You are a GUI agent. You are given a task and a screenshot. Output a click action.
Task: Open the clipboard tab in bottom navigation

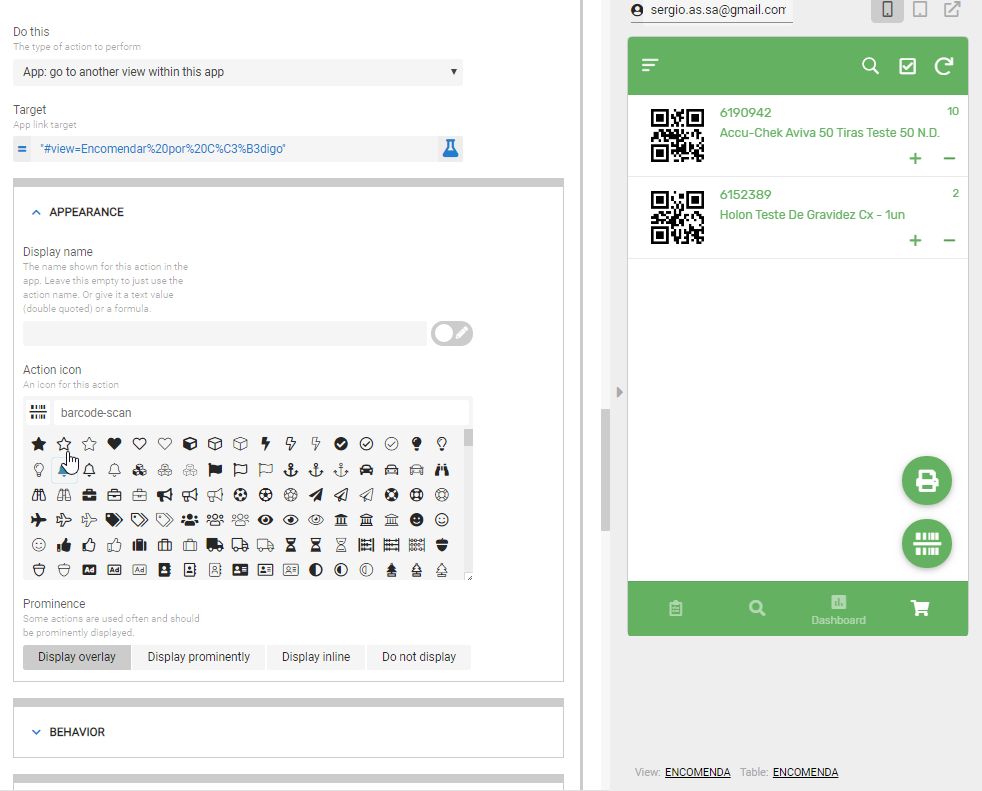click(x=676, y=608)
